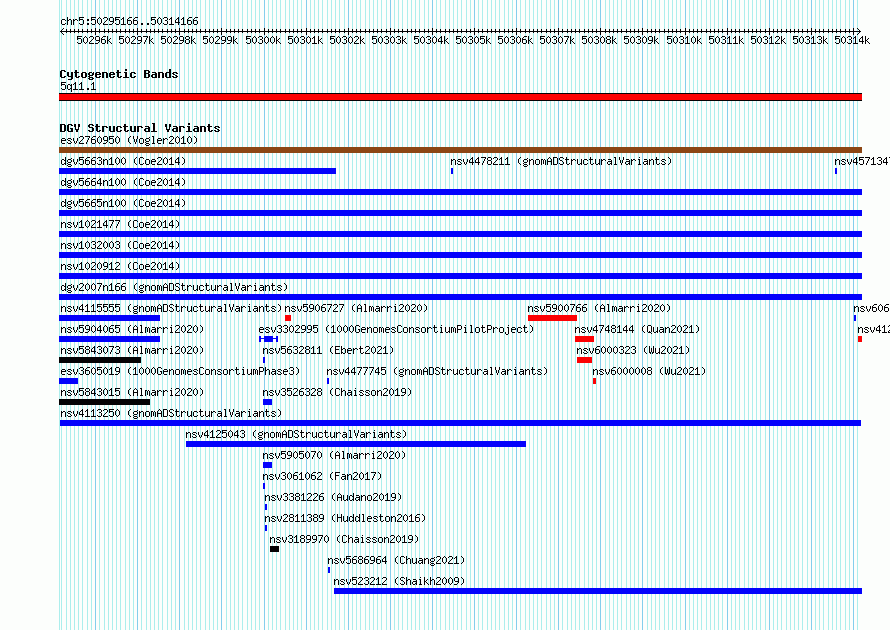The image size is (890, 630).
Task: Click the 50313k ruler position
Action: click(x=810, y=40)
